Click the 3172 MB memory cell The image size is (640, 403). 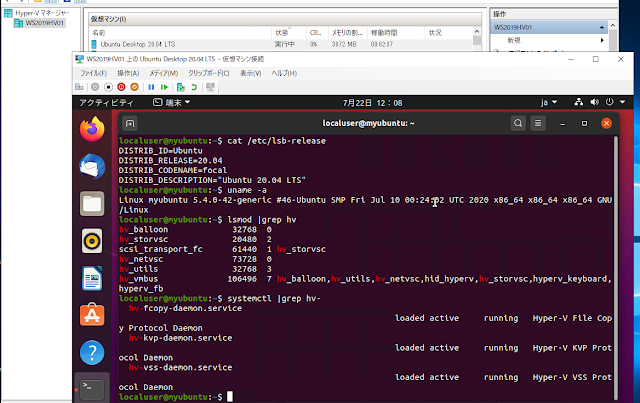pyautogui.click(x=344, y=44)
